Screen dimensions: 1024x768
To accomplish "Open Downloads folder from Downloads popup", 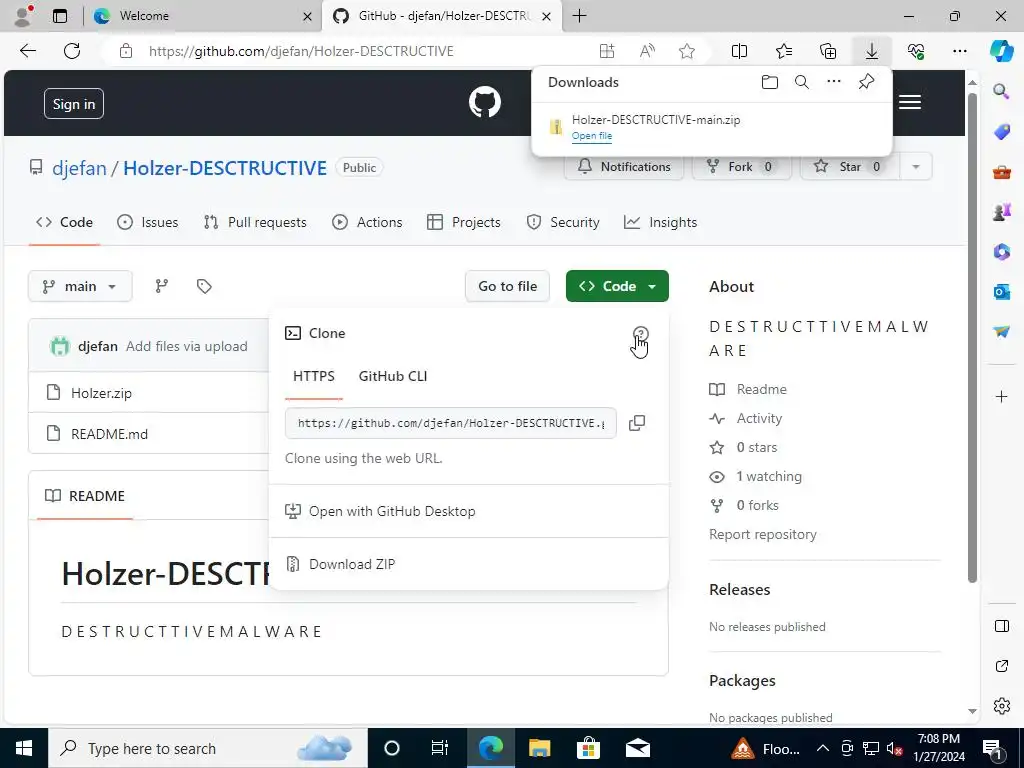I will click(x=770, y=82).
